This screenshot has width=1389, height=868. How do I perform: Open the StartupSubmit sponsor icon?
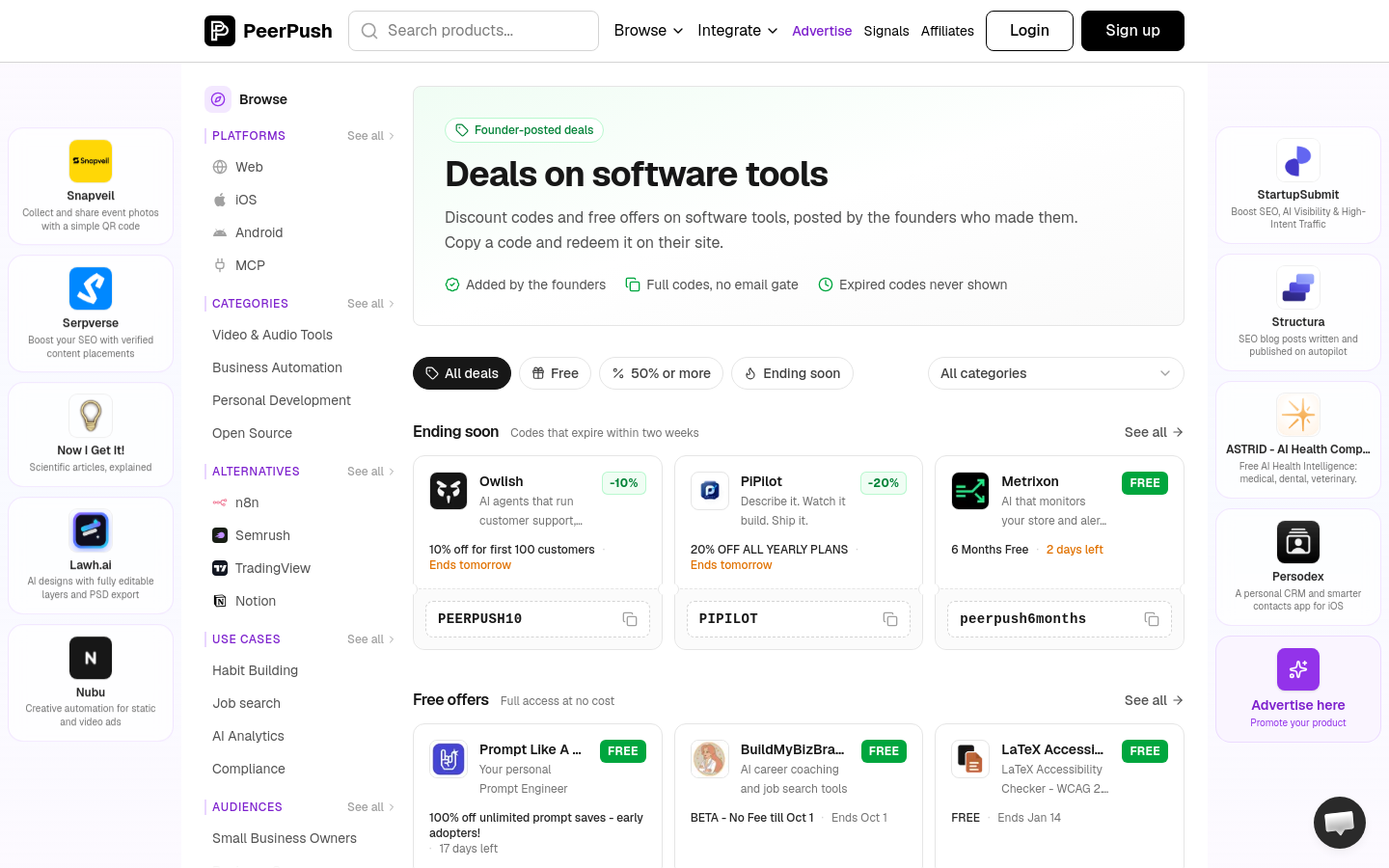pos(1298,160)
